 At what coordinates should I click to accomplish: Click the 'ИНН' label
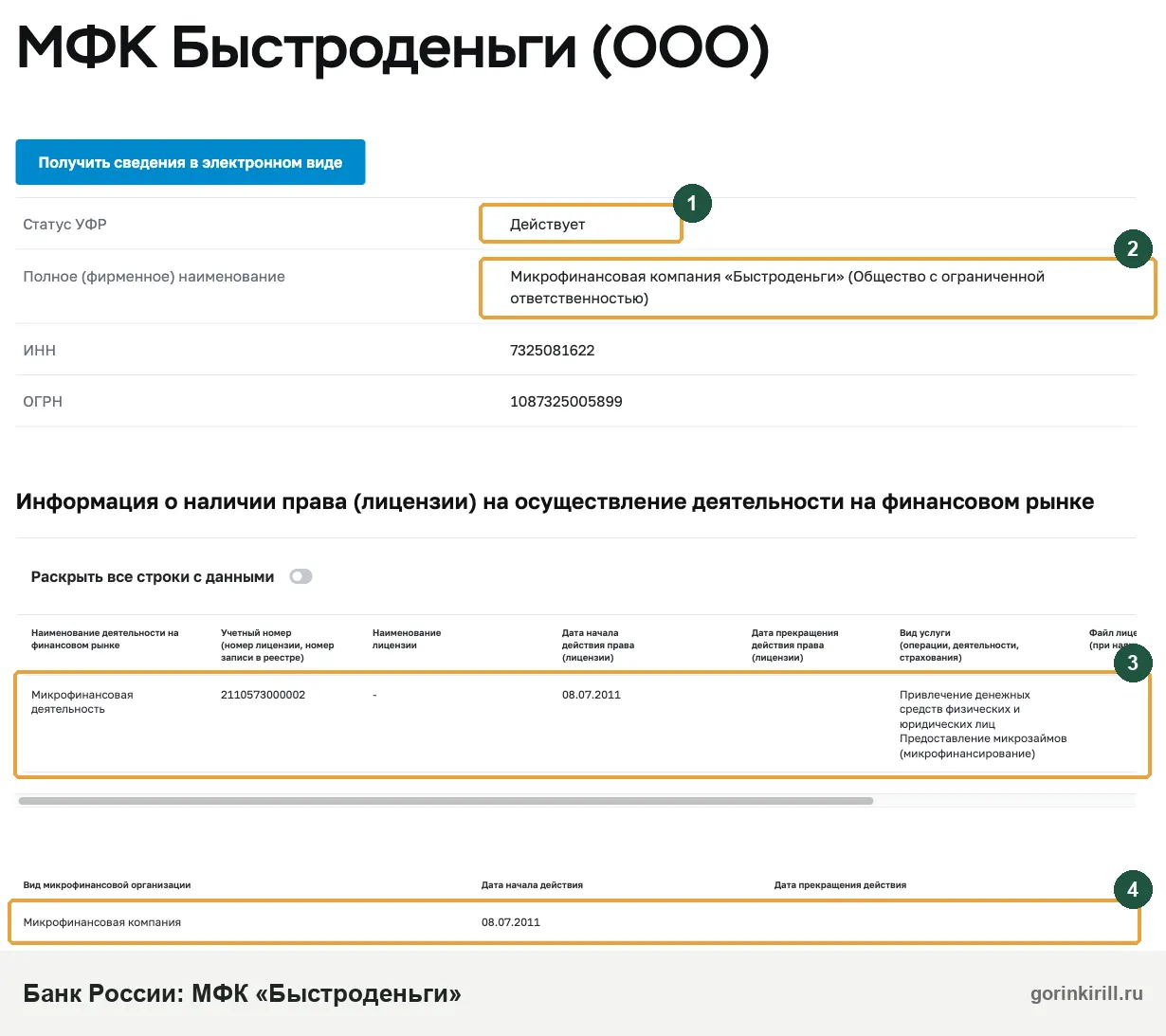39,350
